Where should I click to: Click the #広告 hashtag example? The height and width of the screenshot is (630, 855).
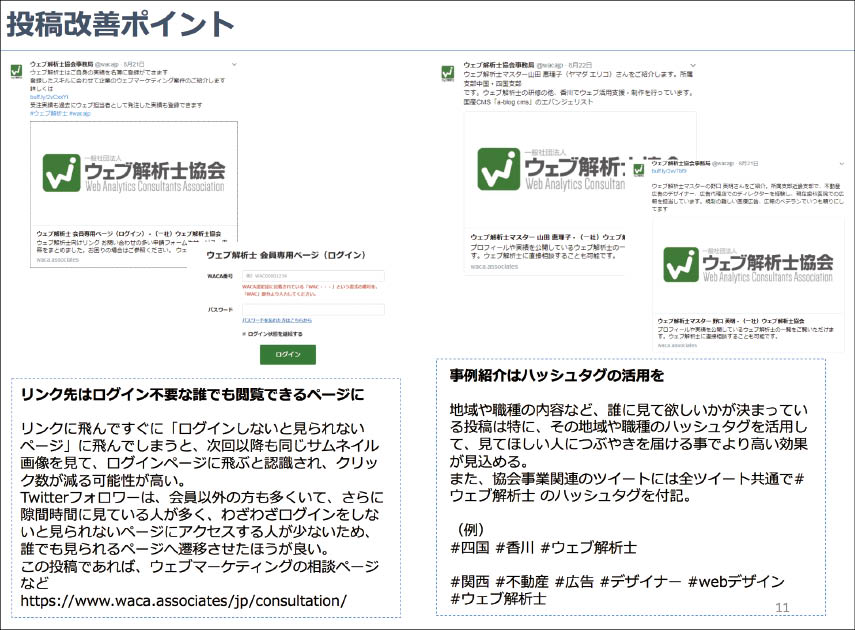574,581
